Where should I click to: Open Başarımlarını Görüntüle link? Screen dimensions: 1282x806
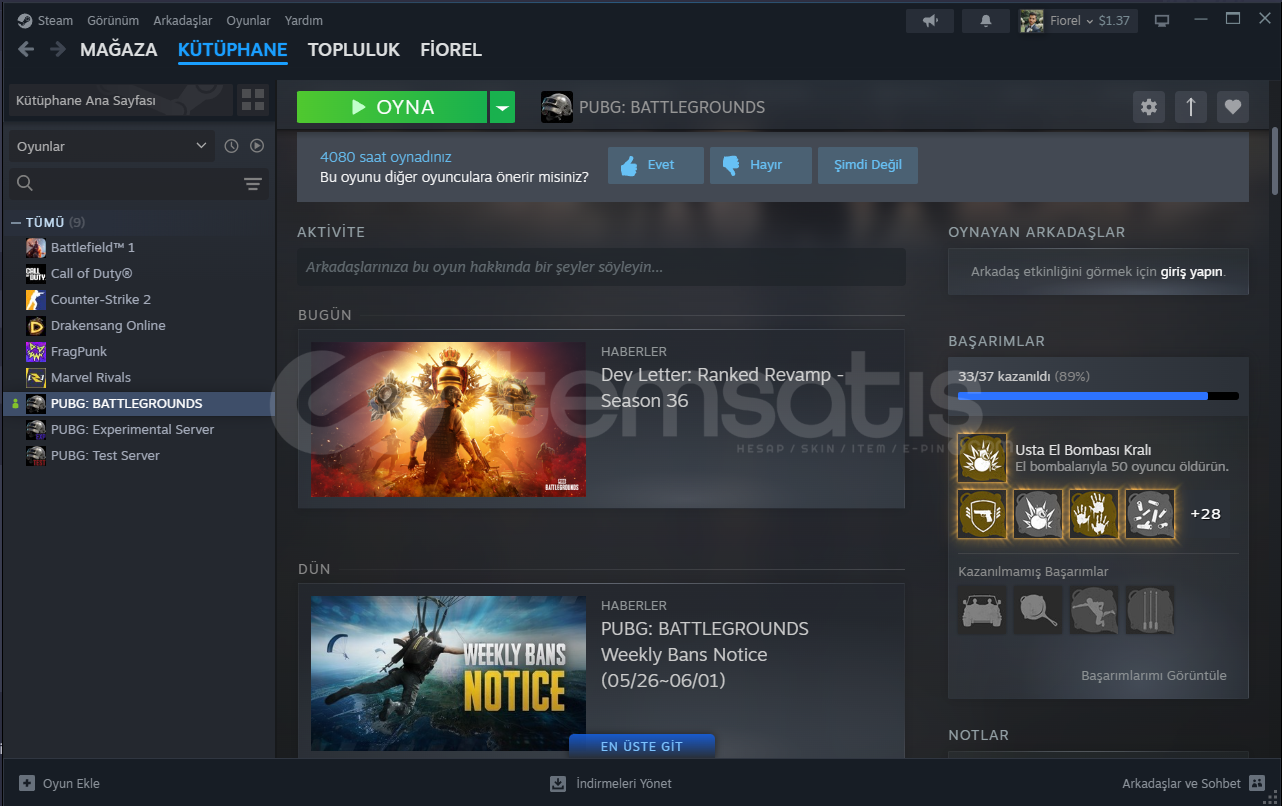point(1154,675)
